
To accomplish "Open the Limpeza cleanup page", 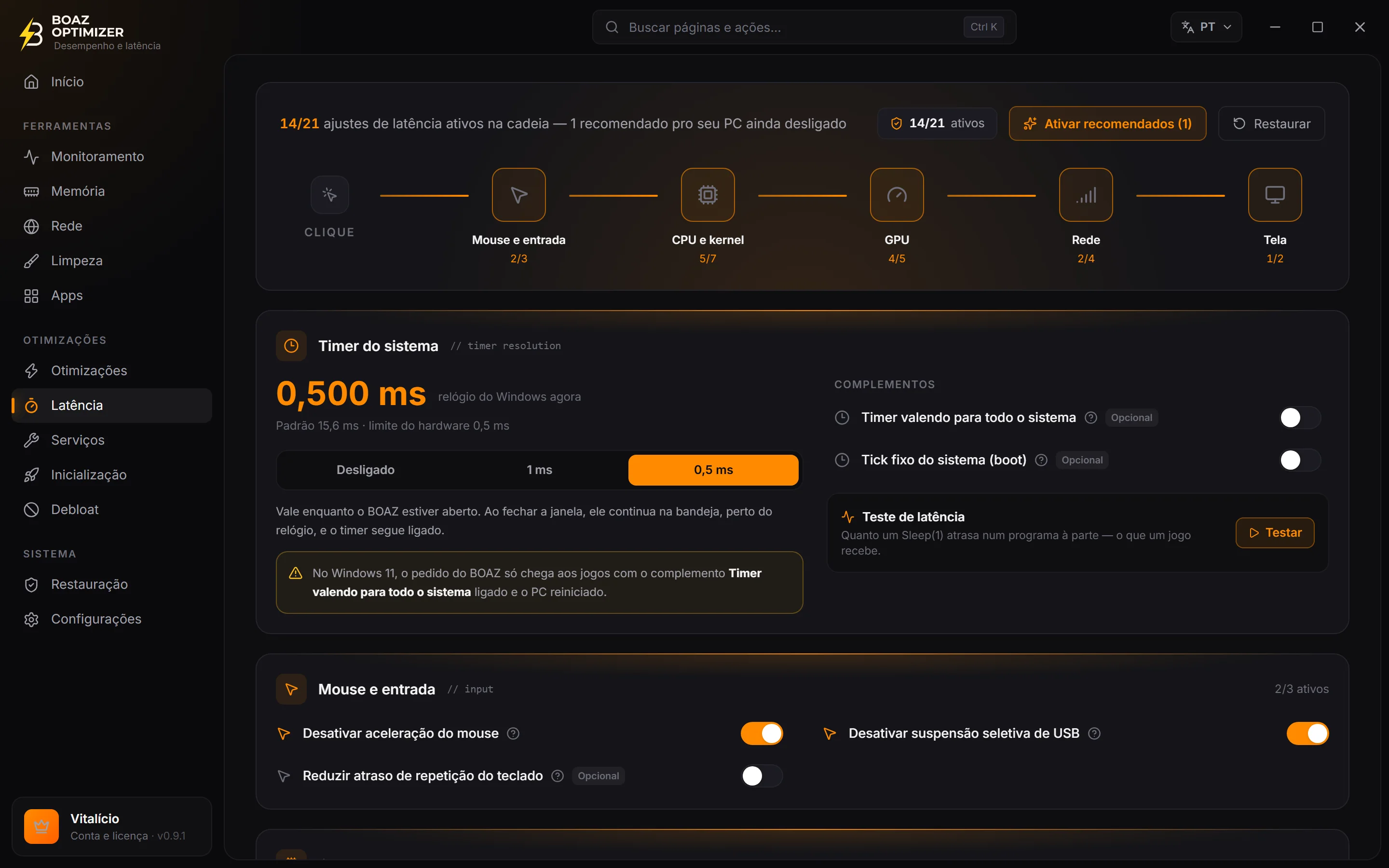I will 111,260.
